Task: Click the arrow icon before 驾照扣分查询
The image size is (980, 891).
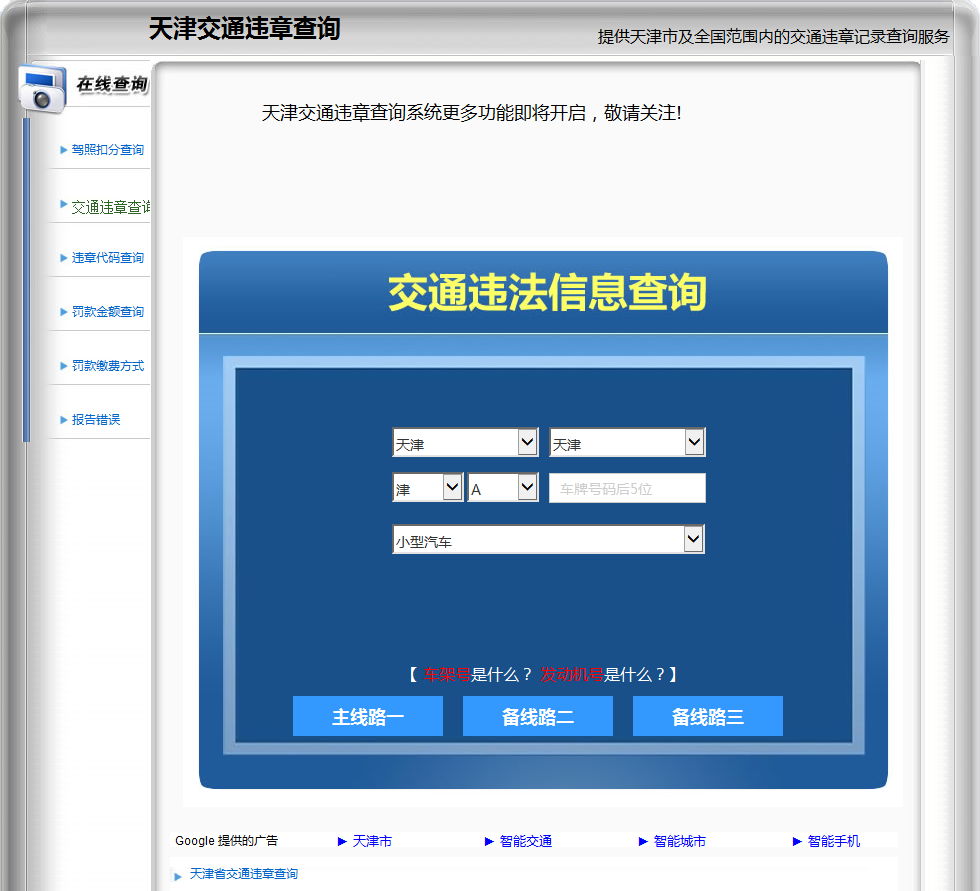Action: point(64,150)
